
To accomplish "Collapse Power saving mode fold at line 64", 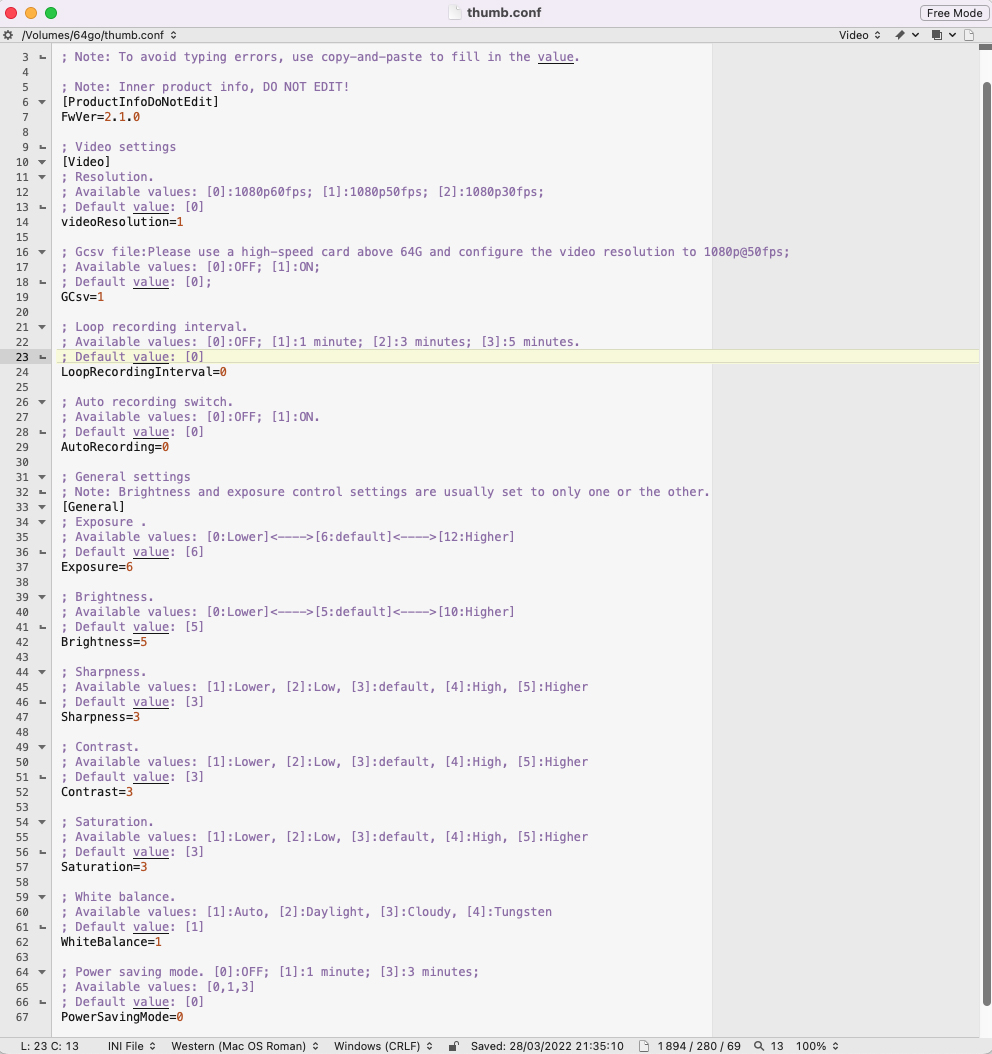I will point(42,972).
